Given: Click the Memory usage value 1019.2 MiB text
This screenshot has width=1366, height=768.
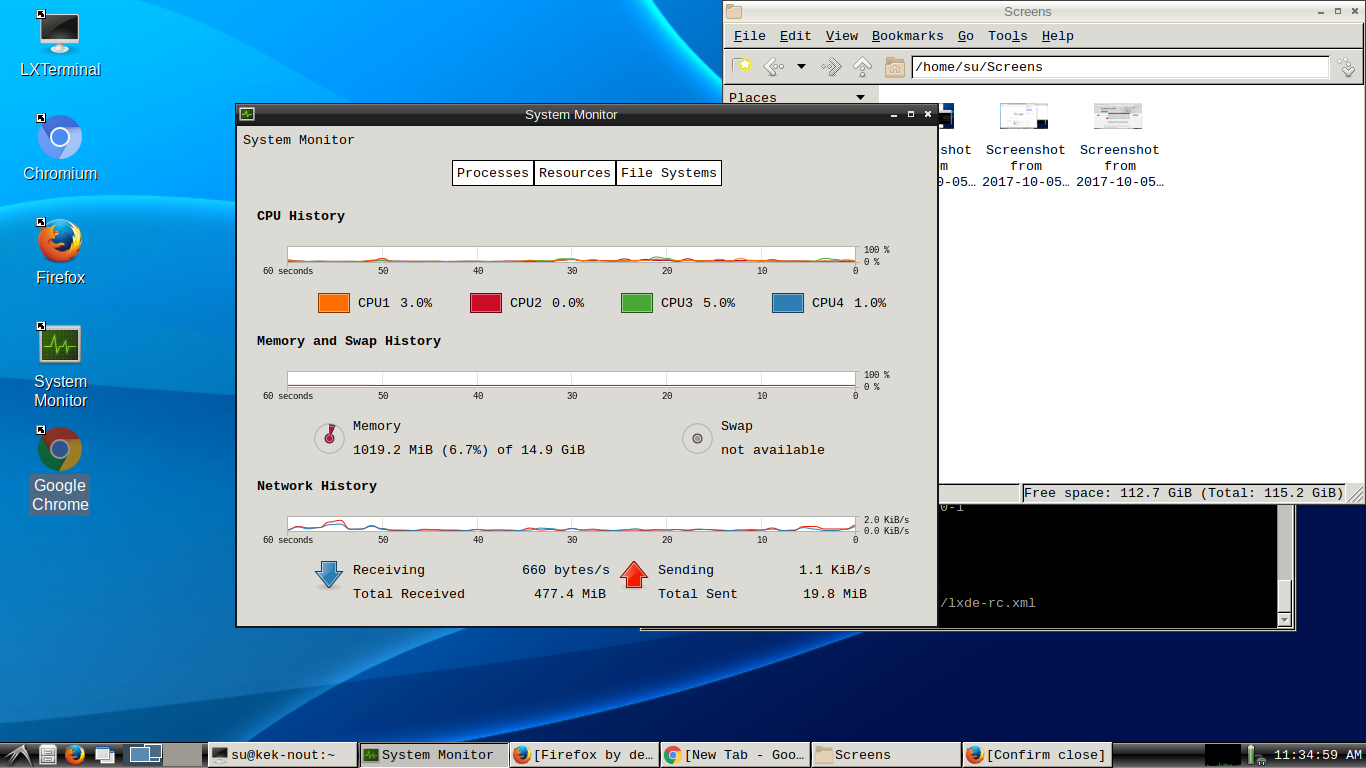Looking at the screenshot, I should [469, 450].
